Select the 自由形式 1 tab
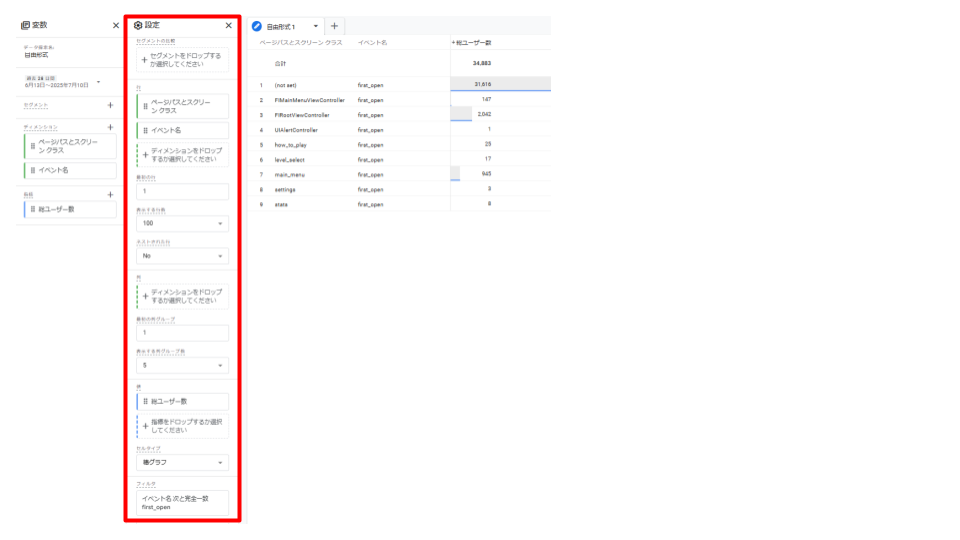The height and width of the screenshot is (540, 960). (280, 27)
